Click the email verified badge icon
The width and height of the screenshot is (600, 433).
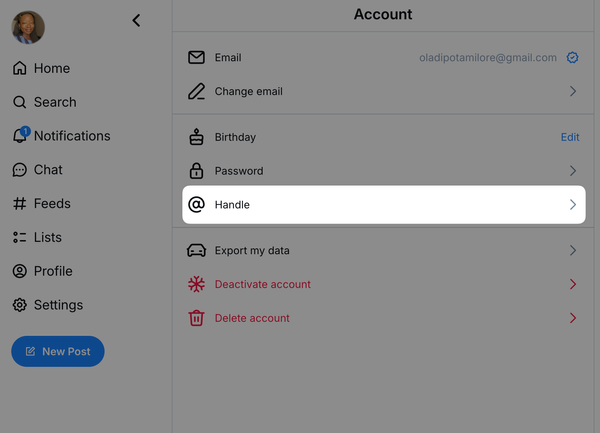click(572, 58)
